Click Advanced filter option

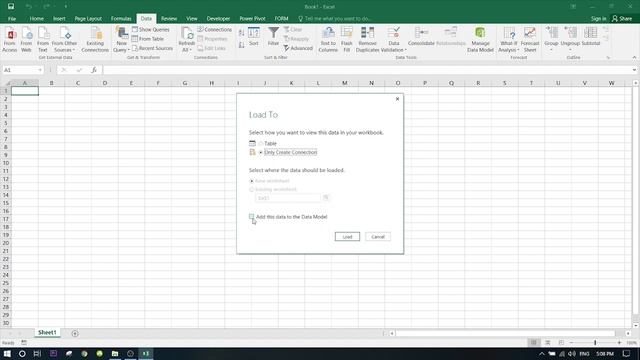pos(298,48)
